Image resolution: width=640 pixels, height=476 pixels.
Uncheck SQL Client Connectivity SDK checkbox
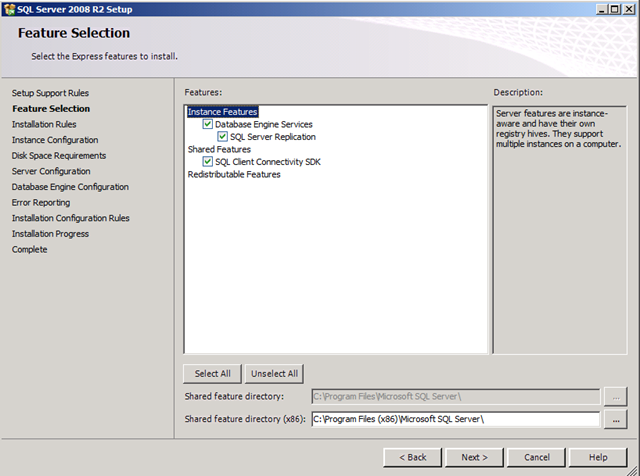[207, 162]
